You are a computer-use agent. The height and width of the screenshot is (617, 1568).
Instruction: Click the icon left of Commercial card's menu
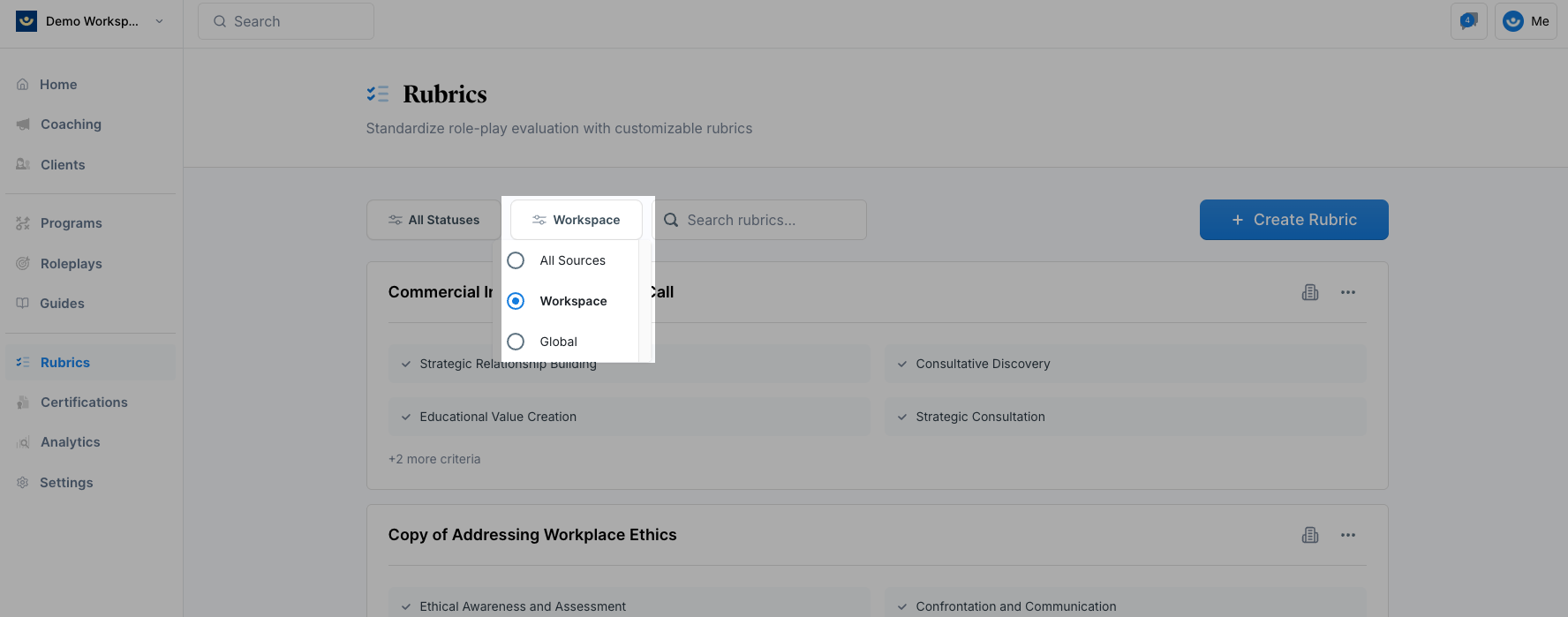click(x=1310, y=292)
